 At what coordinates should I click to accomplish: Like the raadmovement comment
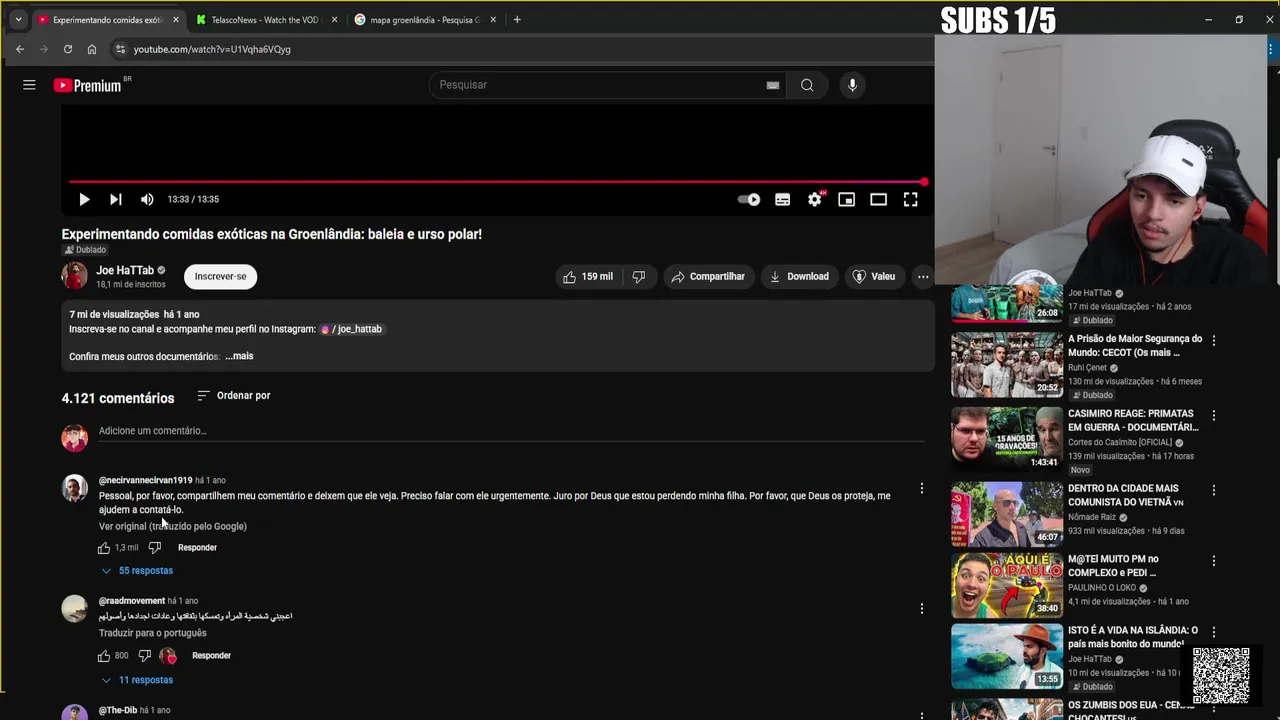(104, 656)
